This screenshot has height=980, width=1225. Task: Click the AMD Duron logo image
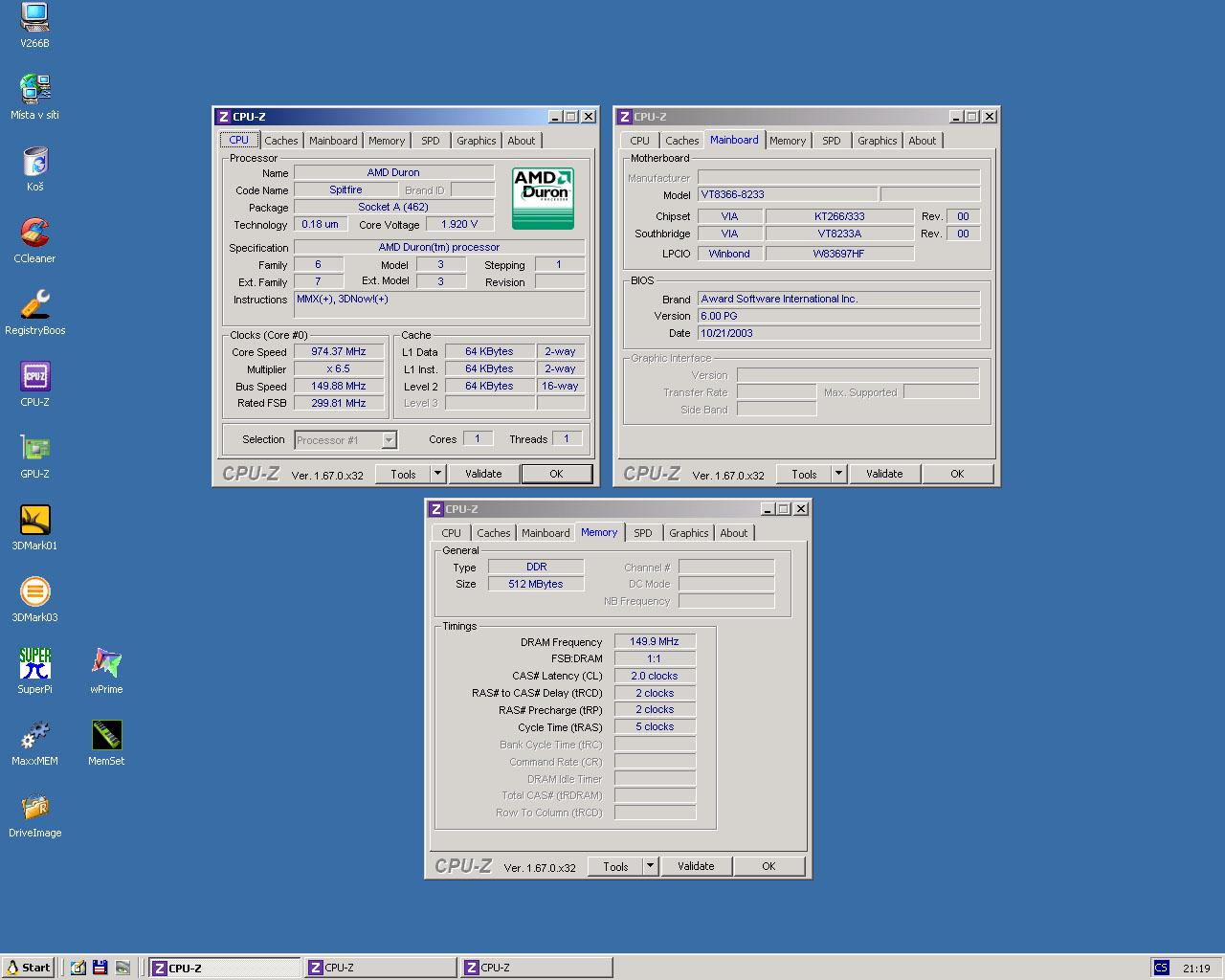(543, 198)
